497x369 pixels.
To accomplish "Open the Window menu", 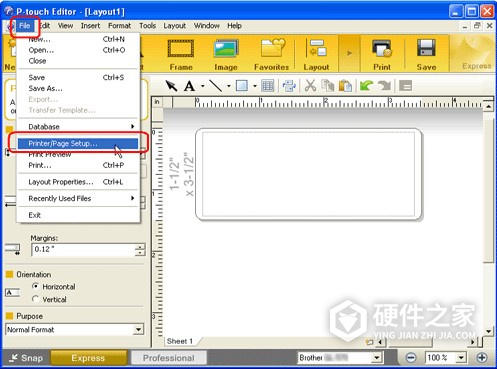I will click(x=207, y=26).
